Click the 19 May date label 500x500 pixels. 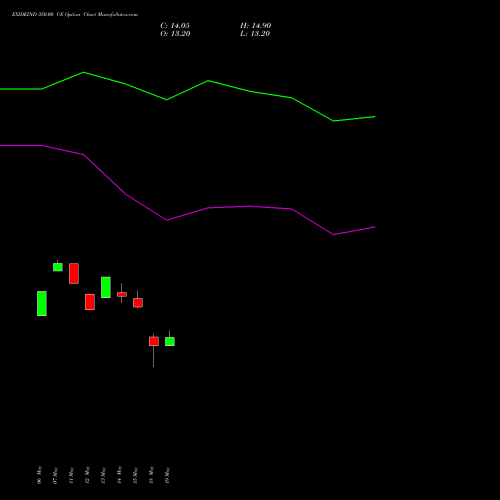click(167, 475)
